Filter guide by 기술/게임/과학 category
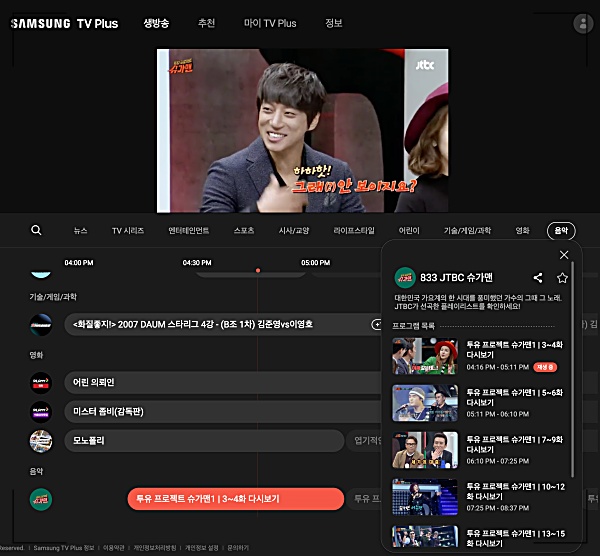The width and height of the screenshot is (600, 556). click(x=467, y=230)
